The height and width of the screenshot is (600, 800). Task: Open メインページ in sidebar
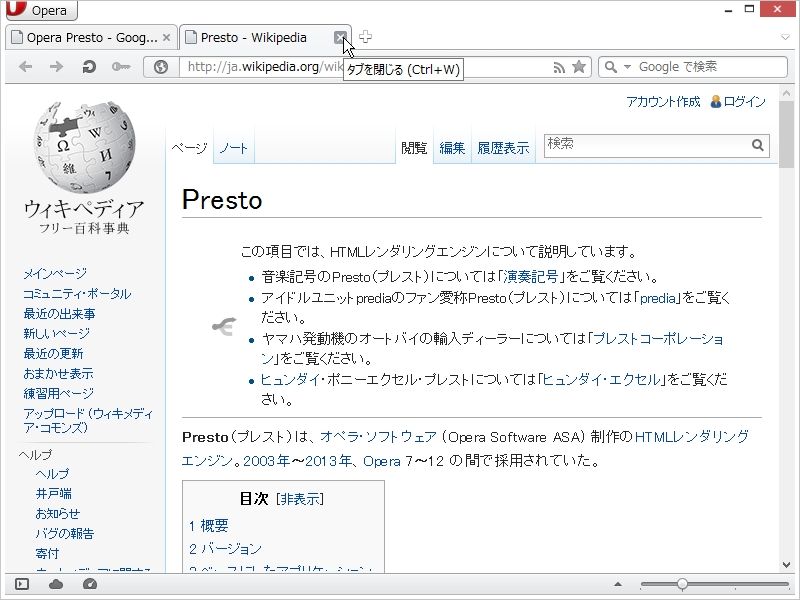point(55,274)
